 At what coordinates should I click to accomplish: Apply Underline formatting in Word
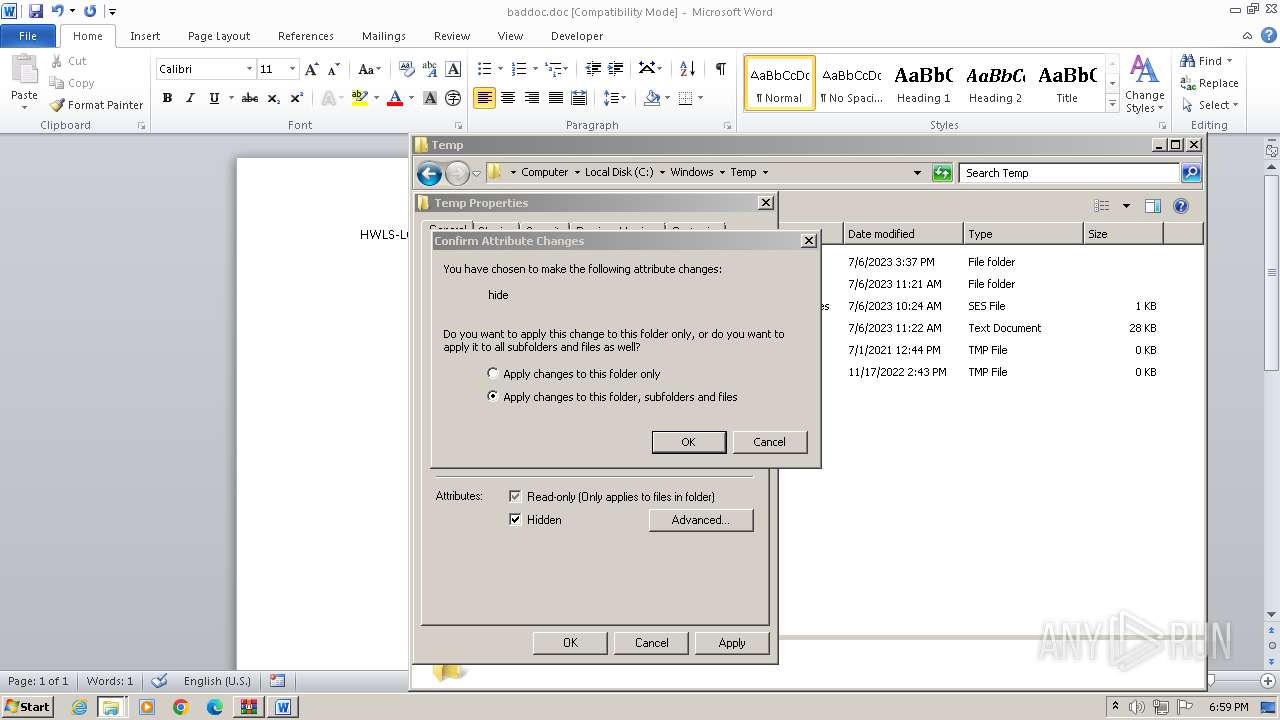click(x=214, y=98)
